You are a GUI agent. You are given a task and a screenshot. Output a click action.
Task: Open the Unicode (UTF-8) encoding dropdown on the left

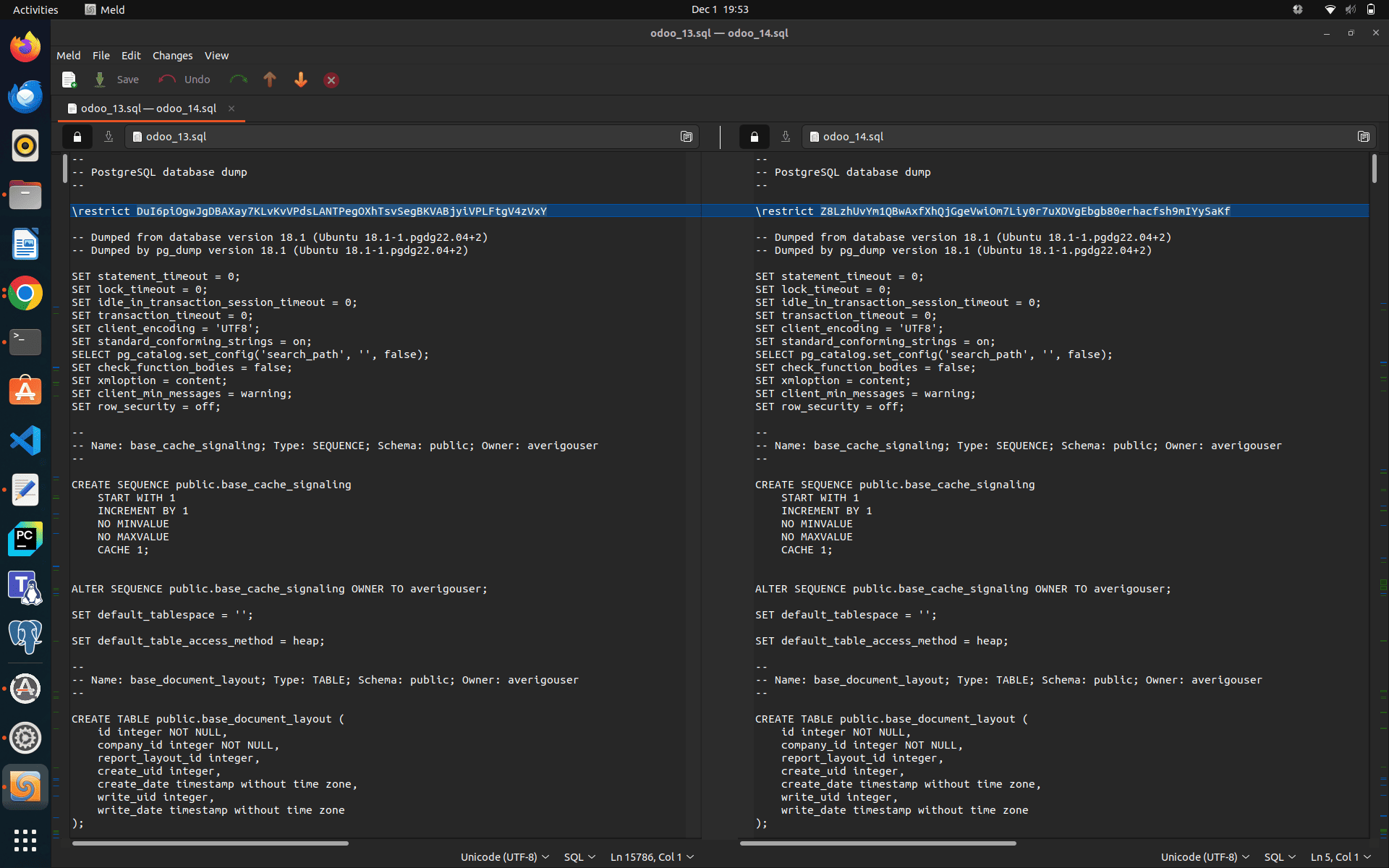tap(504, 856)
